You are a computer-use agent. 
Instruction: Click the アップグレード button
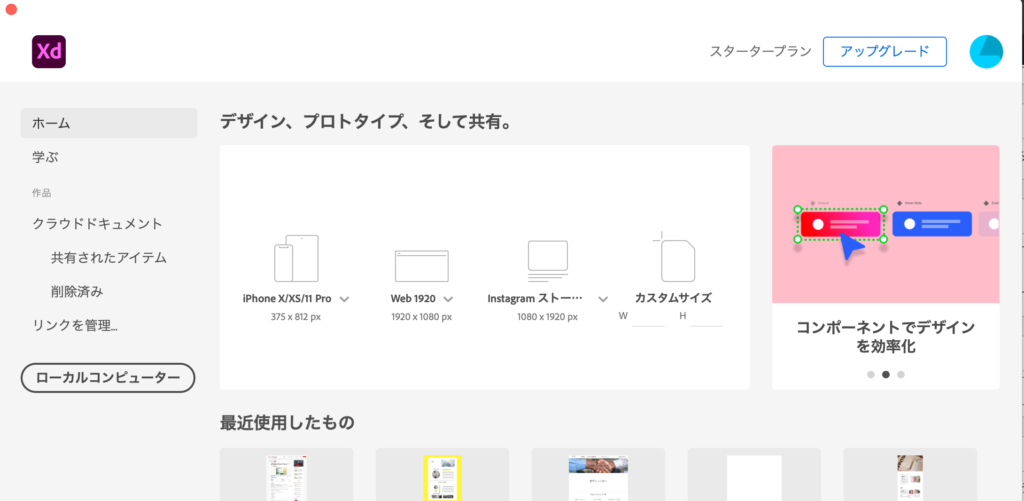(x=884, y=52)
